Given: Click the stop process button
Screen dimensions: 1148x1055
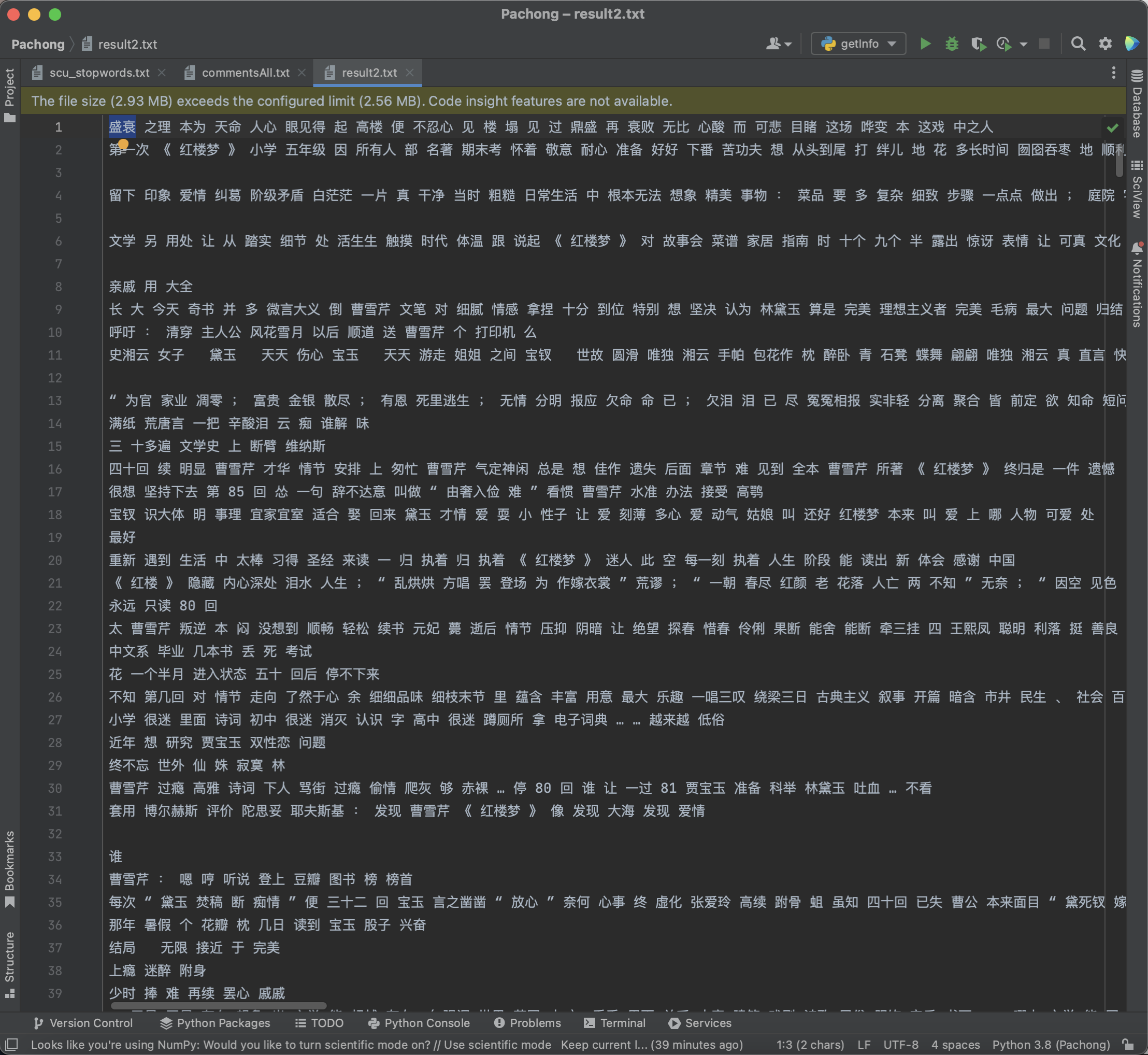Looking at the screenshot, I should point(1044,44).
